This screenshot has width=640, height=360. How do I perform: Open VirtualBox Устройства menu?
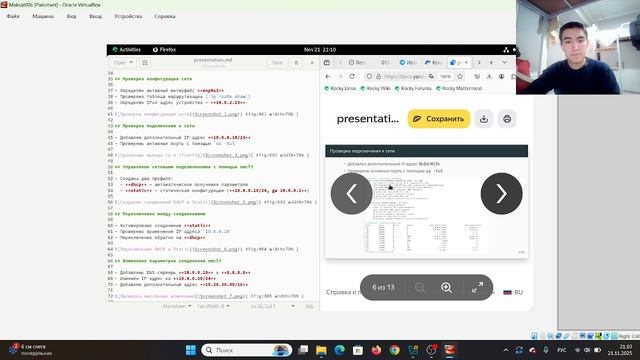(128, 16)
